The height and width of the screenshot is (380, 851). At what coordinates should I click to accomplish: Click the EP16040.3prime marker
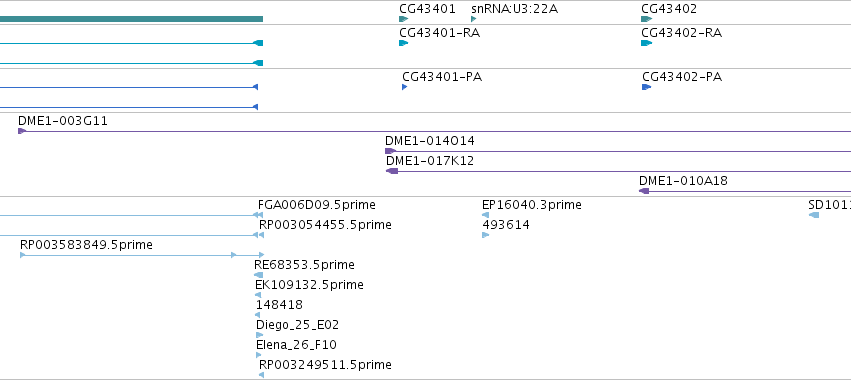pos(485,215)
